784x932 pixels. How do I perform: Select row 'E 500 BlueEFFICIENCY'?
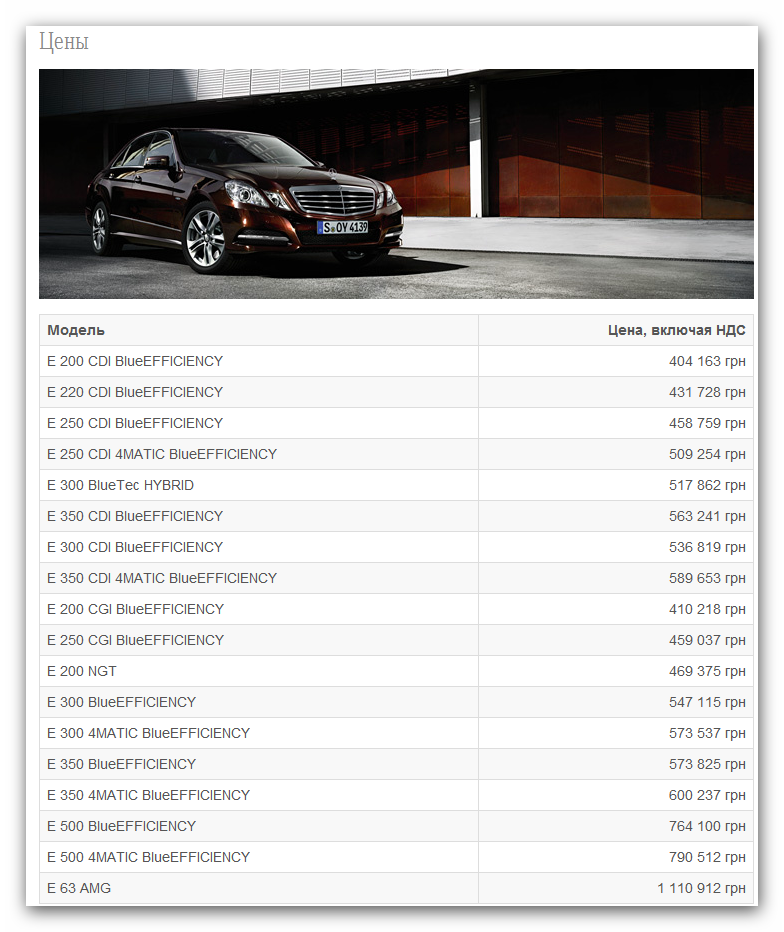click(396, 826)
